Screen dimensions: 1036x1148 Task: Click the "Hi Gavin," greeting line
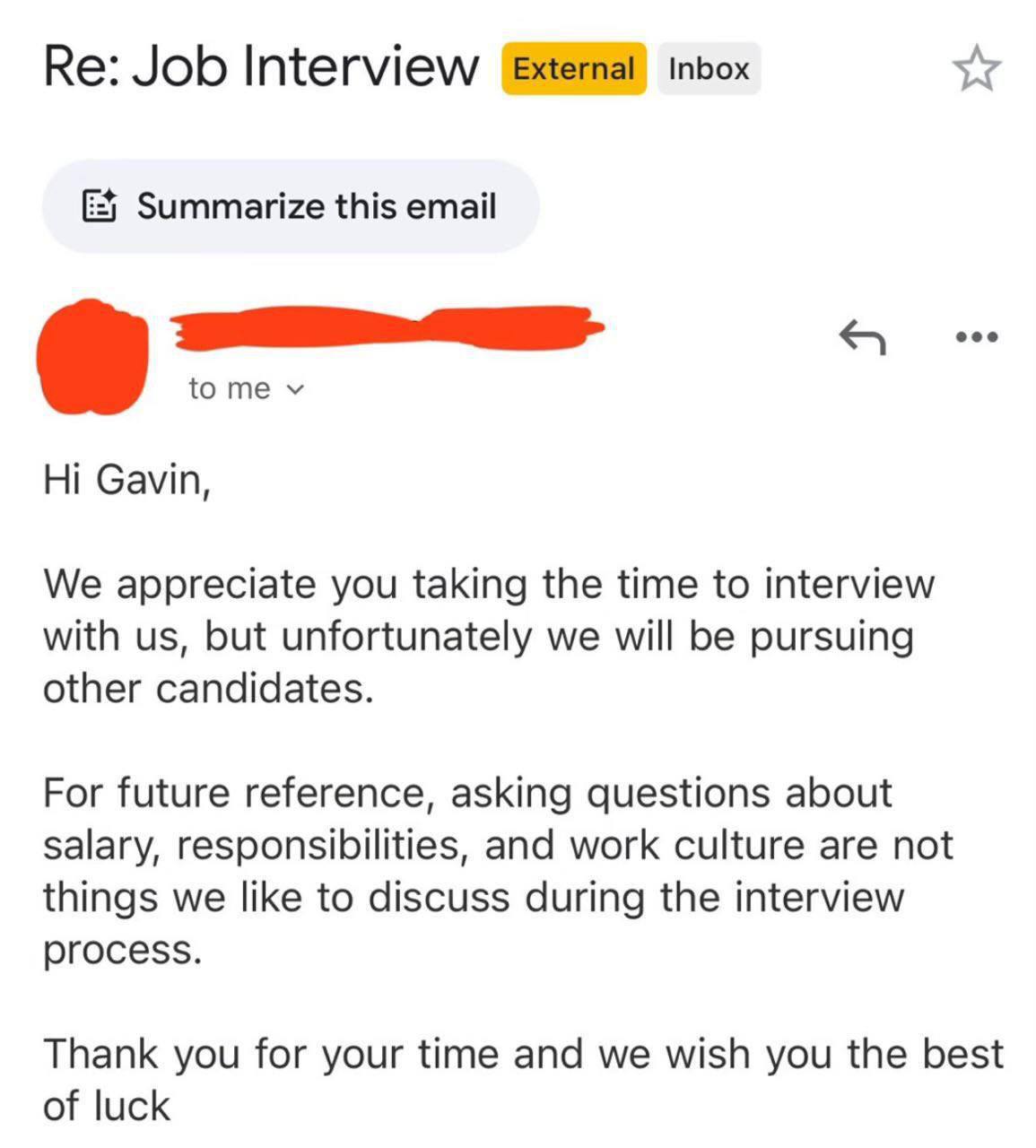pos(126,479)
